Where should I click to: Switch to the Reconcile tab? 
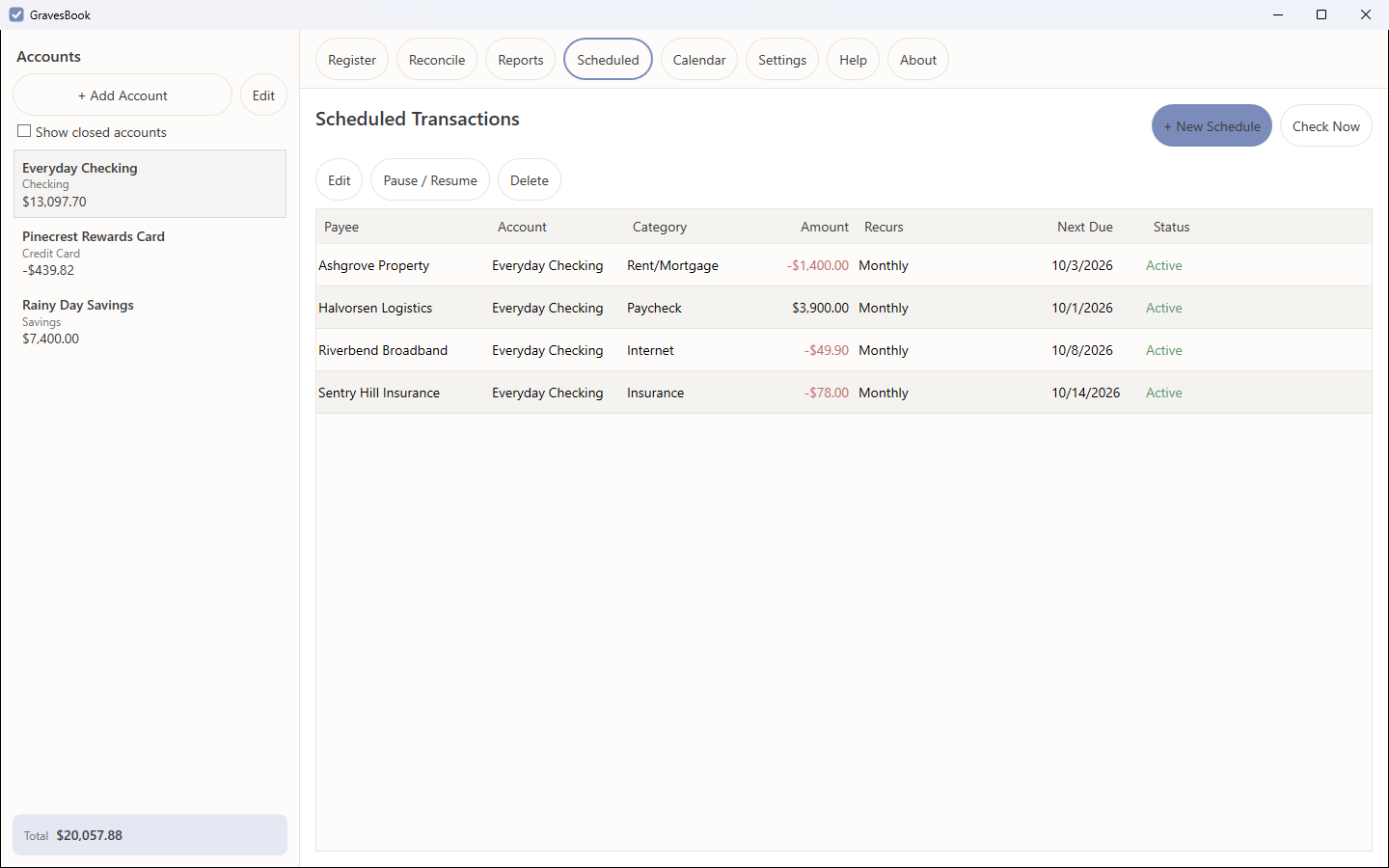pos(437,60)
